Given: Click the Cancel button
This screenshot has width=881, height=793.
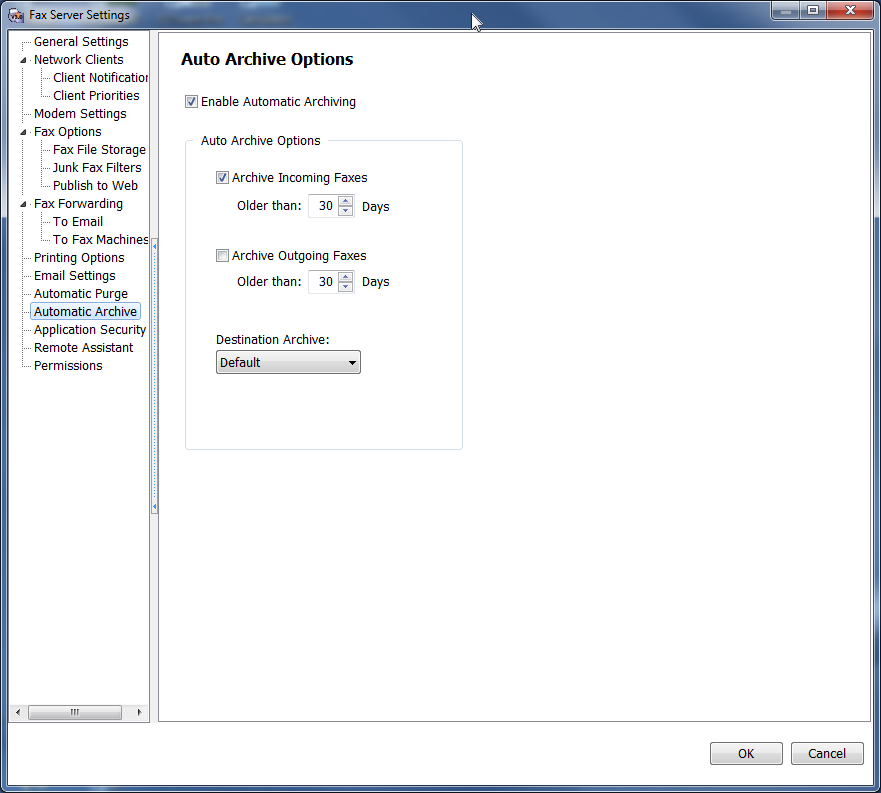Looking at the screenshot, I should click(x=826, y=754).
